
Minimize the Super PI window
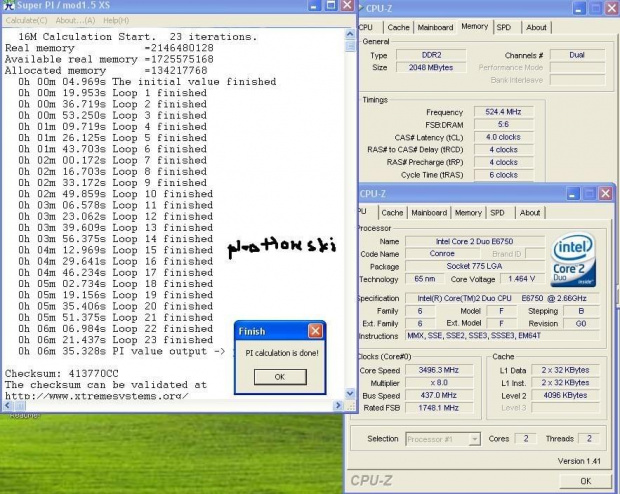coord(314,6)
